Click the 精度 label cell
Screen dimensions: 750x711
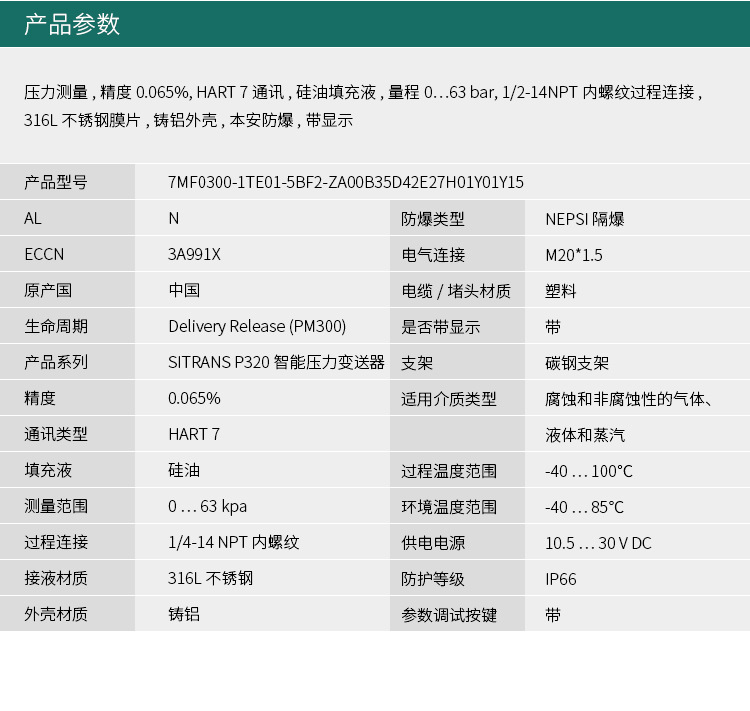click(x=67, y=398)
